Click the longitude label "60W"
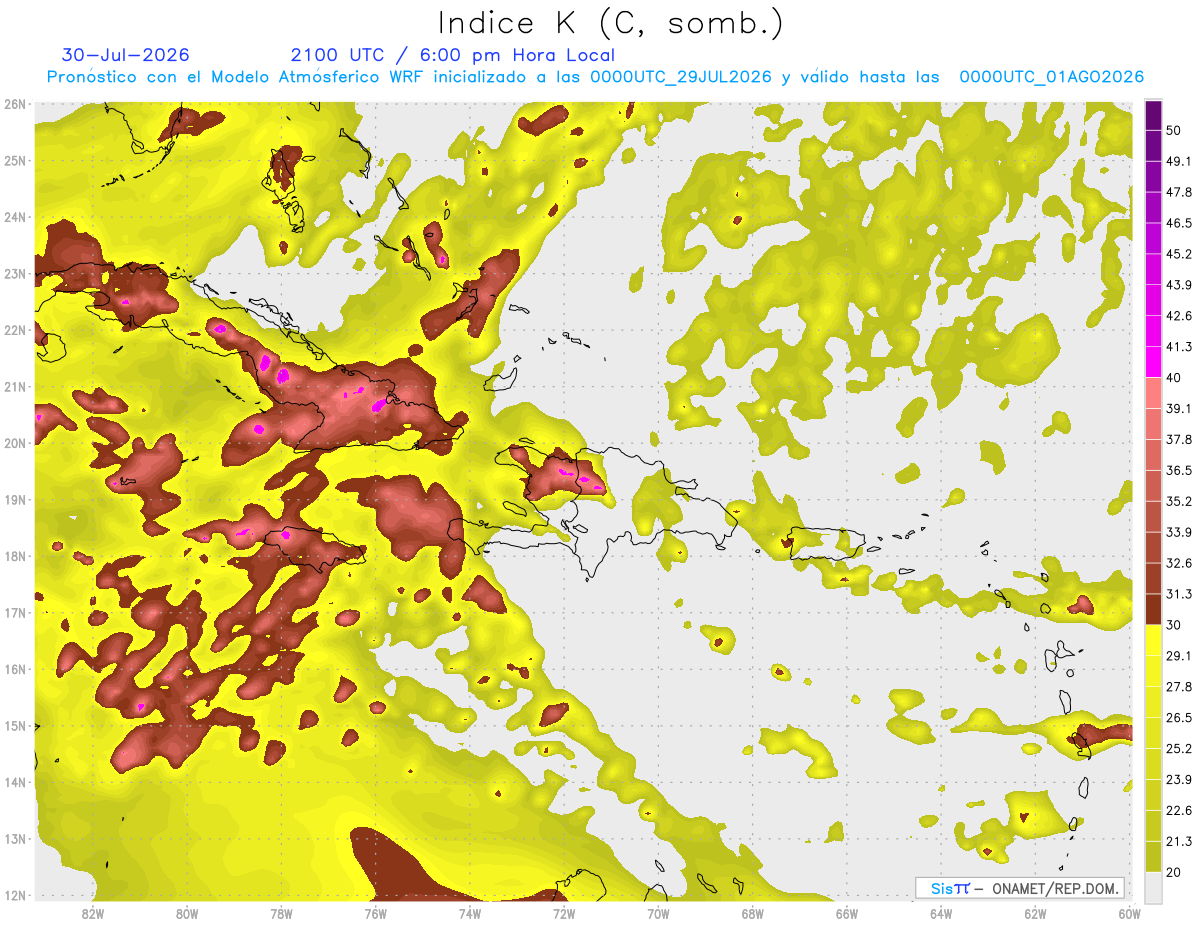 (x=1129, y=914)
